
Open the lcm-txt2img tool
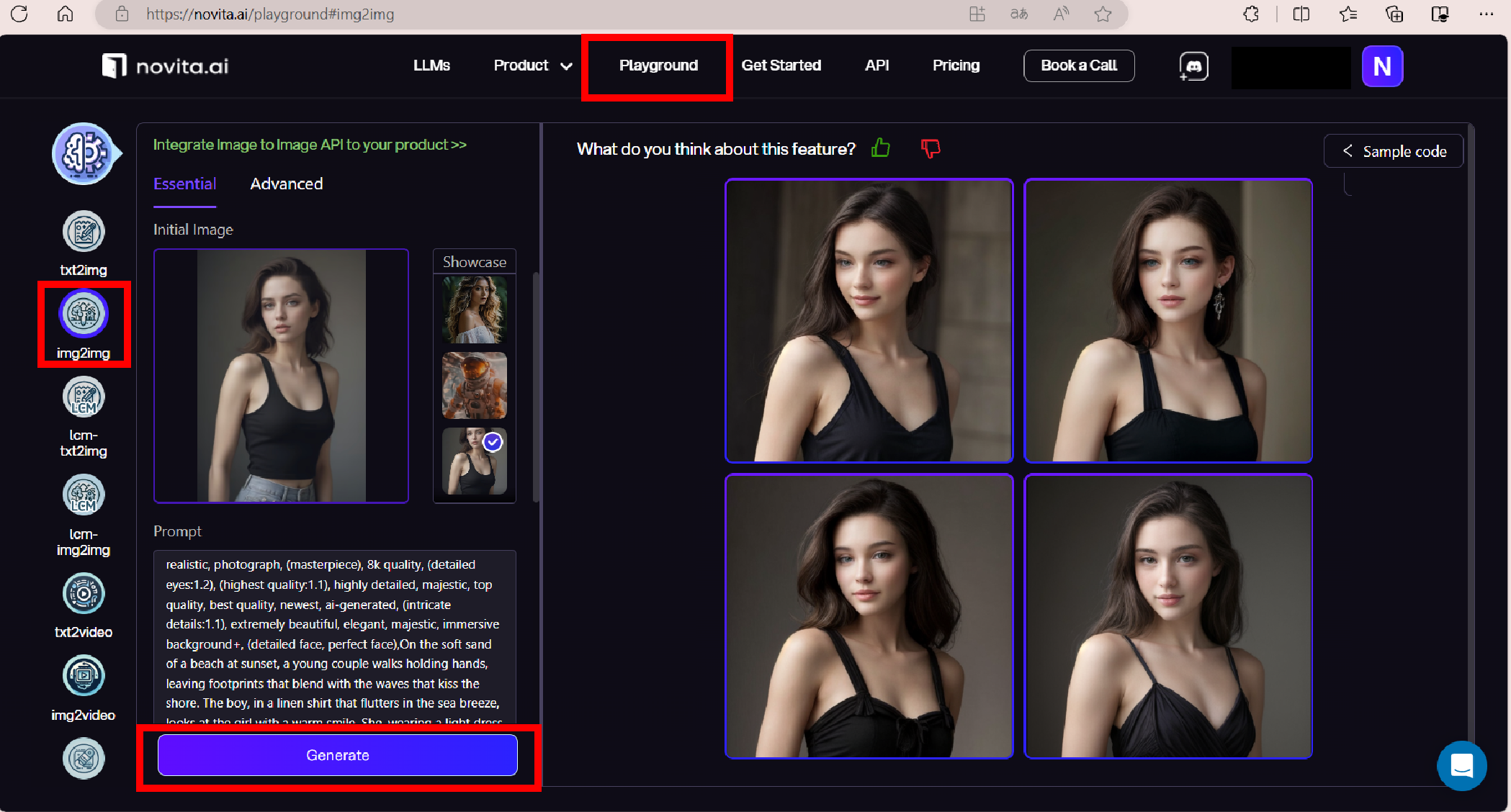coord(84,397)
